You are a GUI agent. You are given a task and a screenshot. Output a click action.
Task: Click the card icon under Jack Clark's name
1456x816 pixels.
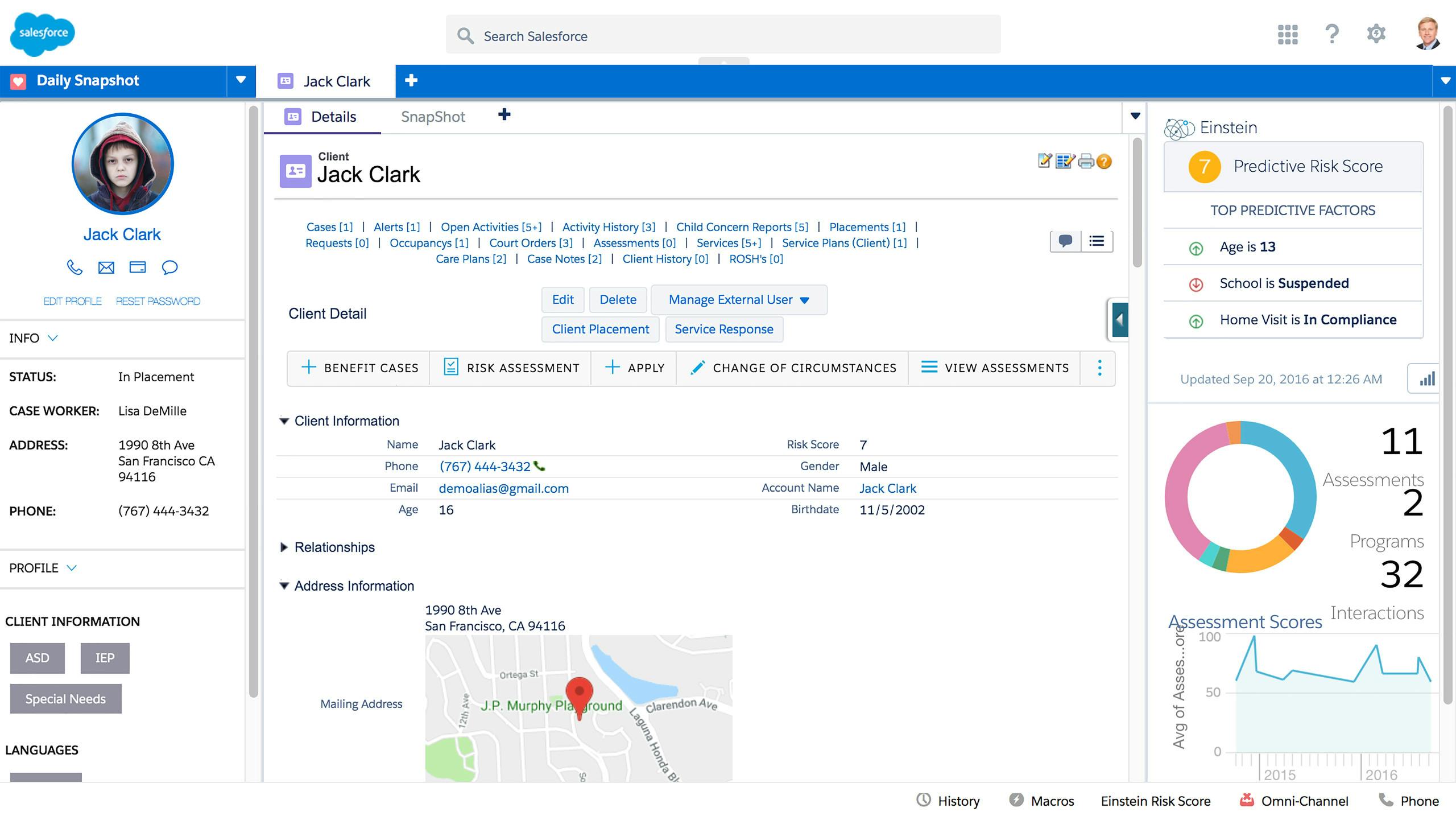[138, 267]
